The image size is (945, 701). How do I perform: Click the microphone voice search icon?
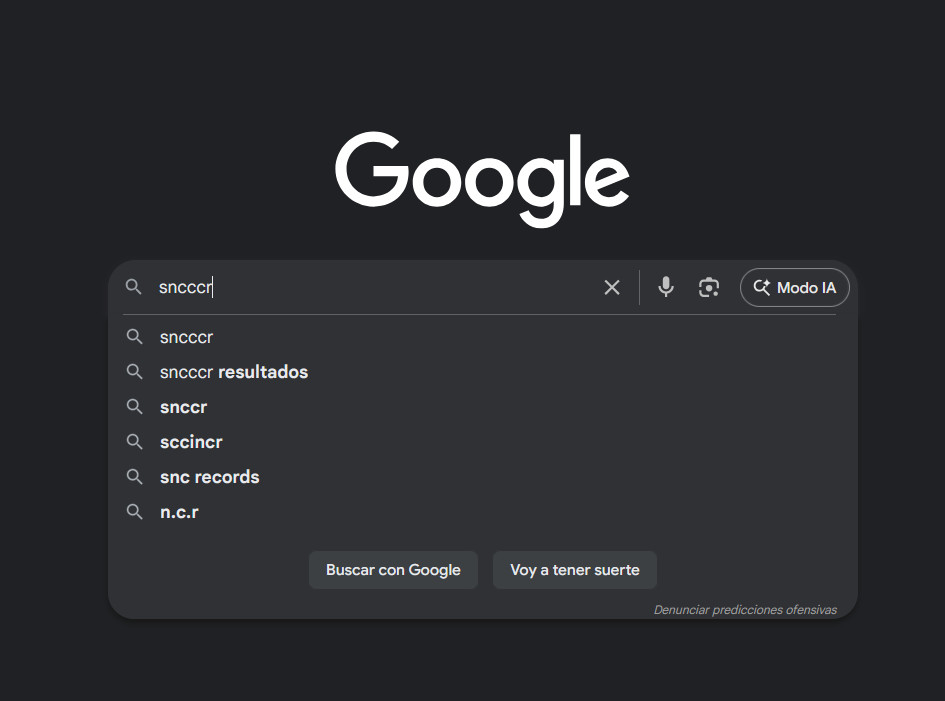pos(666,288)
